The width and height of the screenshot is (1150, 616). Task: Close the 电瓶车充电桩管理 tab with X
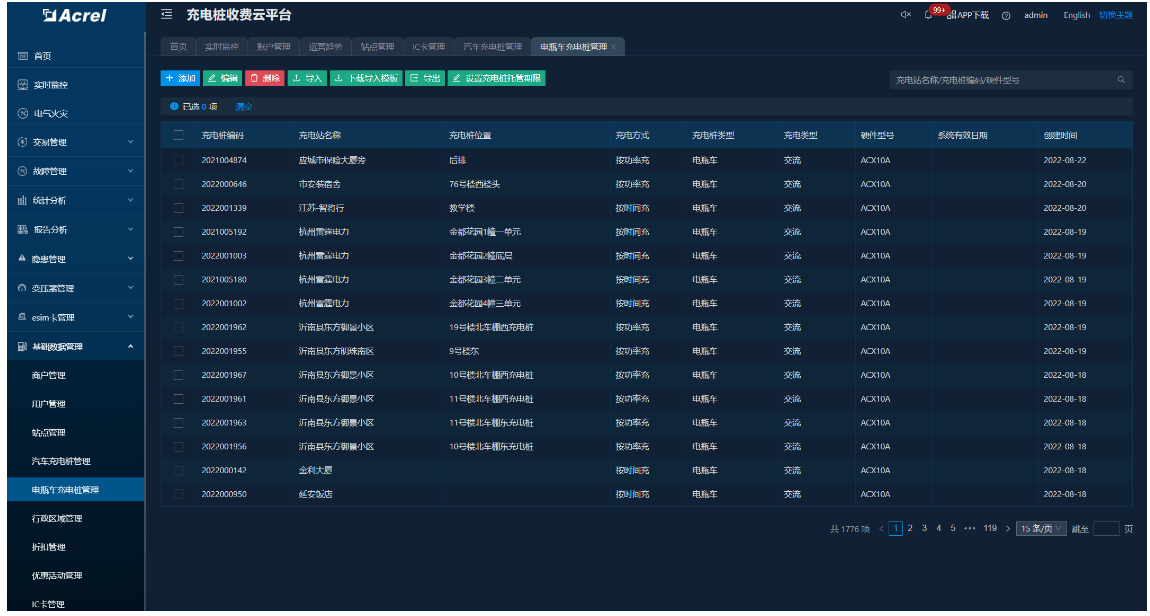click(x=613, y=47)
